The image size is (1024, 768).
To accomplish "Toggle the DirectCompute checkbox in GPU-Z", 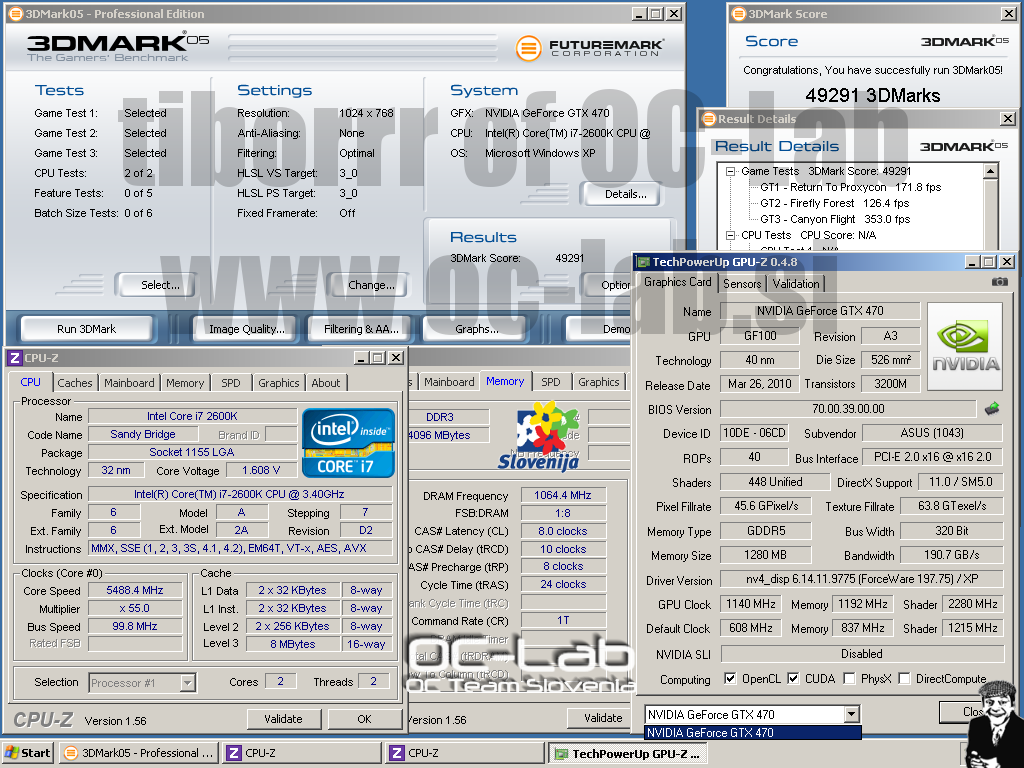I will point(904,679).
